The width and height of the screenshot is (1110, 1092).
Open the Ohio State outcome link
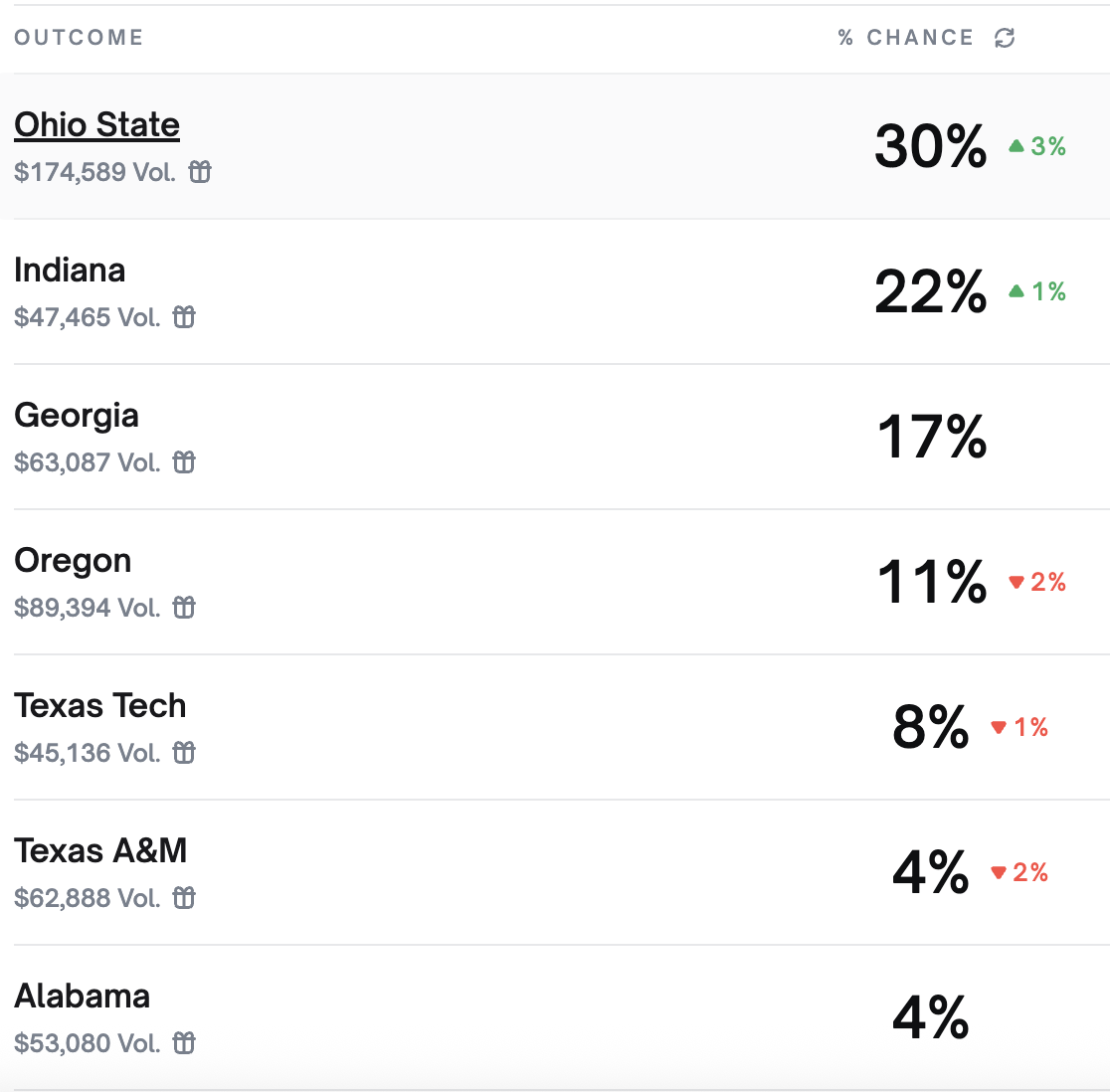(96, 124)
